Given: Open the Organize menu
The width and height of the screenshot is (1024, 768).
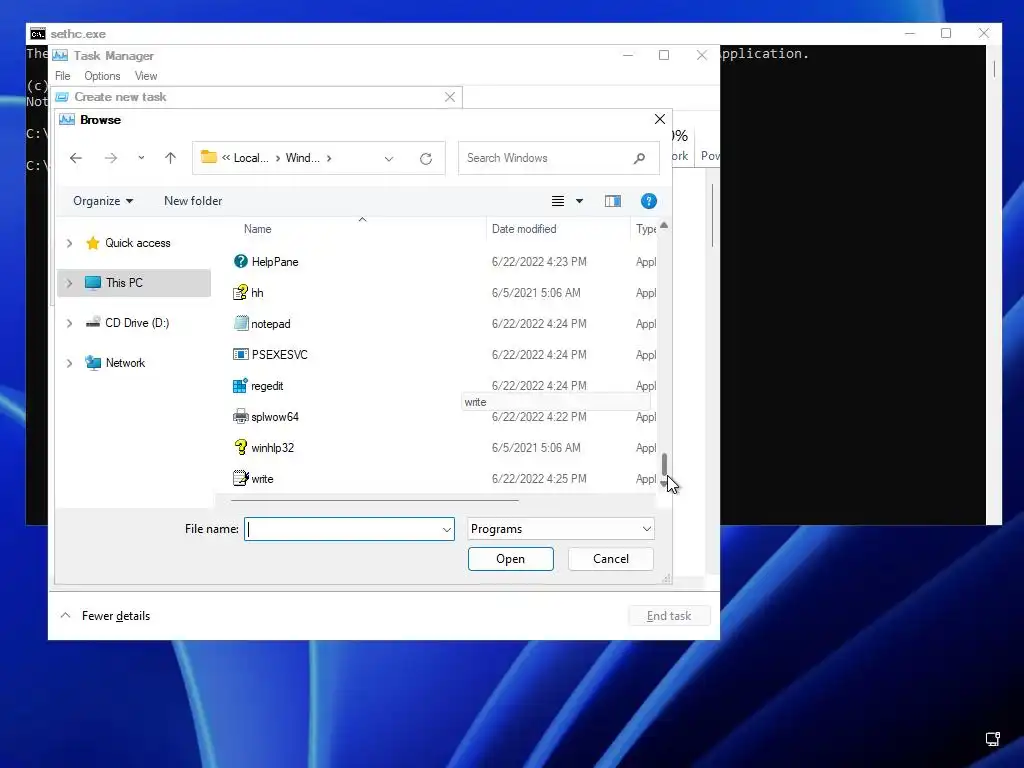Looking at the screenshot, I should [x=103, y=201].
